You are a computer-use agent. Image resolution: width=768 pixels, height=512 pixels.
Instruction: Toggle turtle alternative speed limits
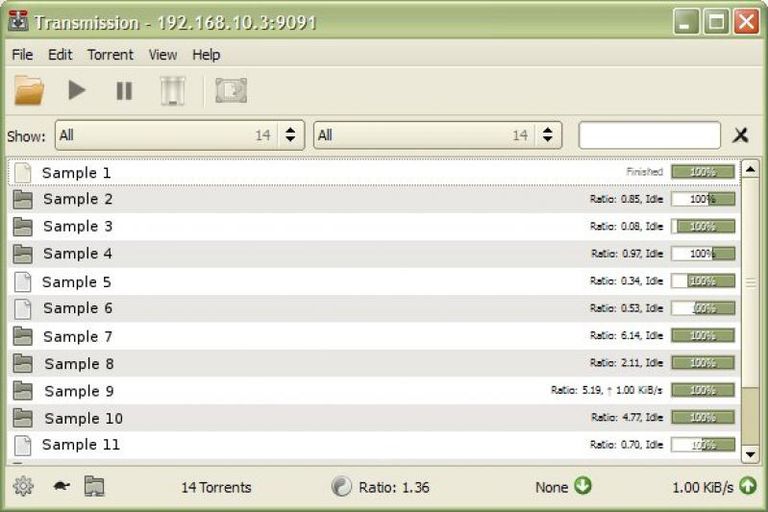tap(61, 486)
